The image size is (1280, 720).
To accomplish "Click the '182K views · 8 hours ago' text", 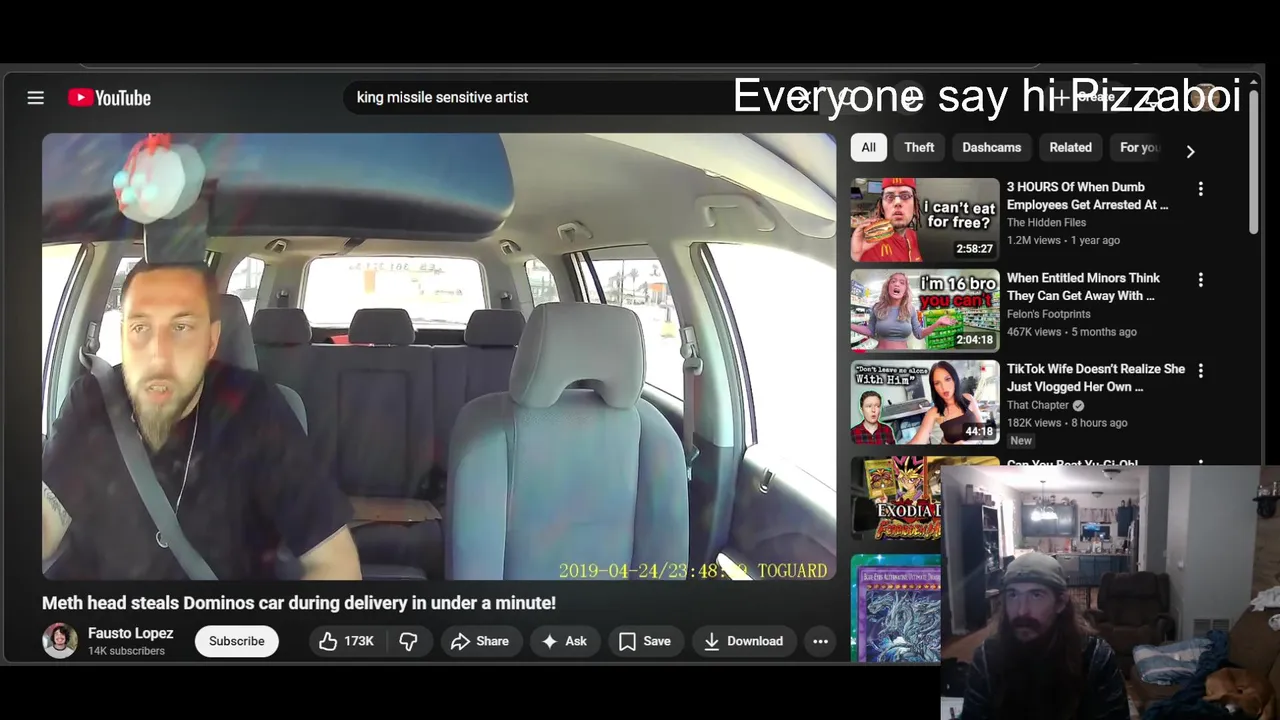I will click(x=1067, y=422).
